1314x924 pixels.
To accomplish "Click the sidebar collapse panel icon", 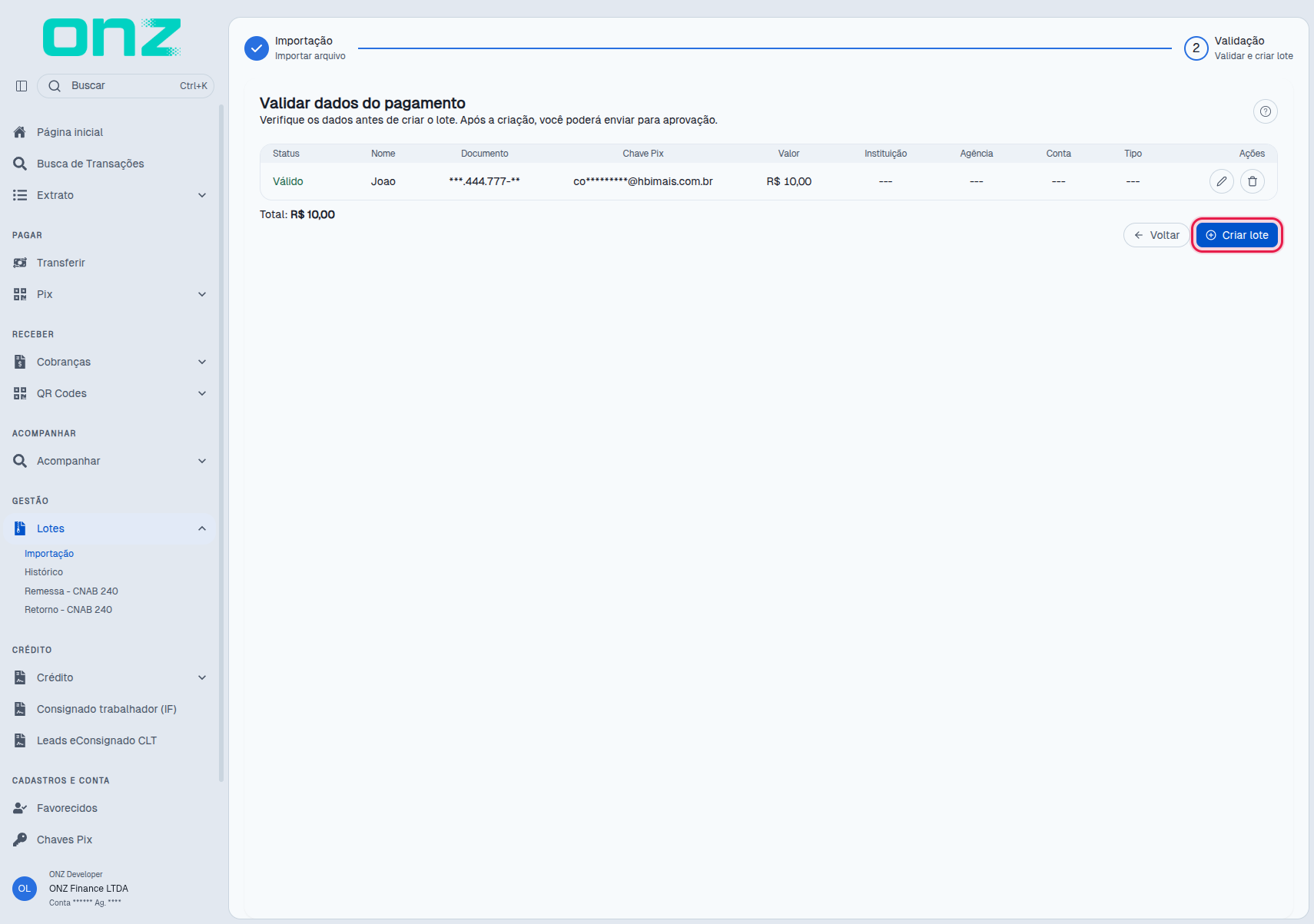I will pyautogui.click(x=22, y=86).
